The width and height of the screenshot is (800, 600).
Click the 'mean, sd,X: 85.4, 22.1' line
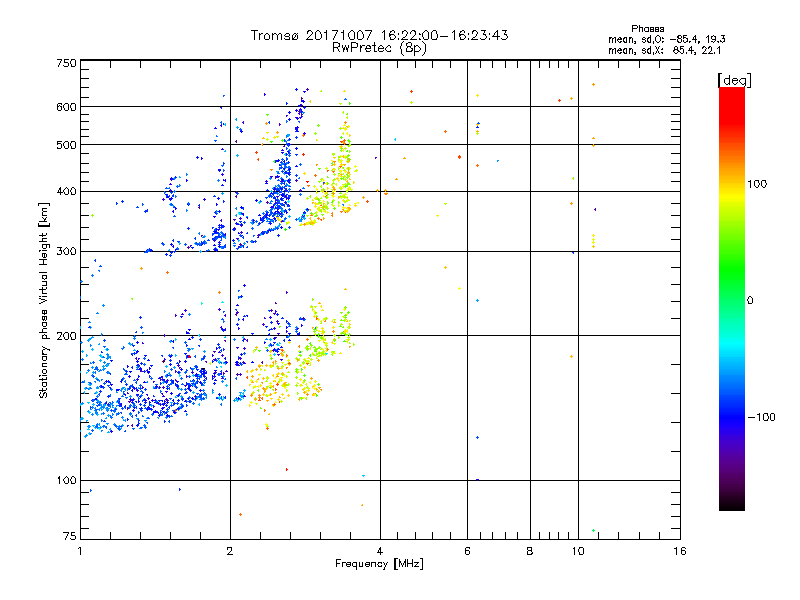pos(664,50)
